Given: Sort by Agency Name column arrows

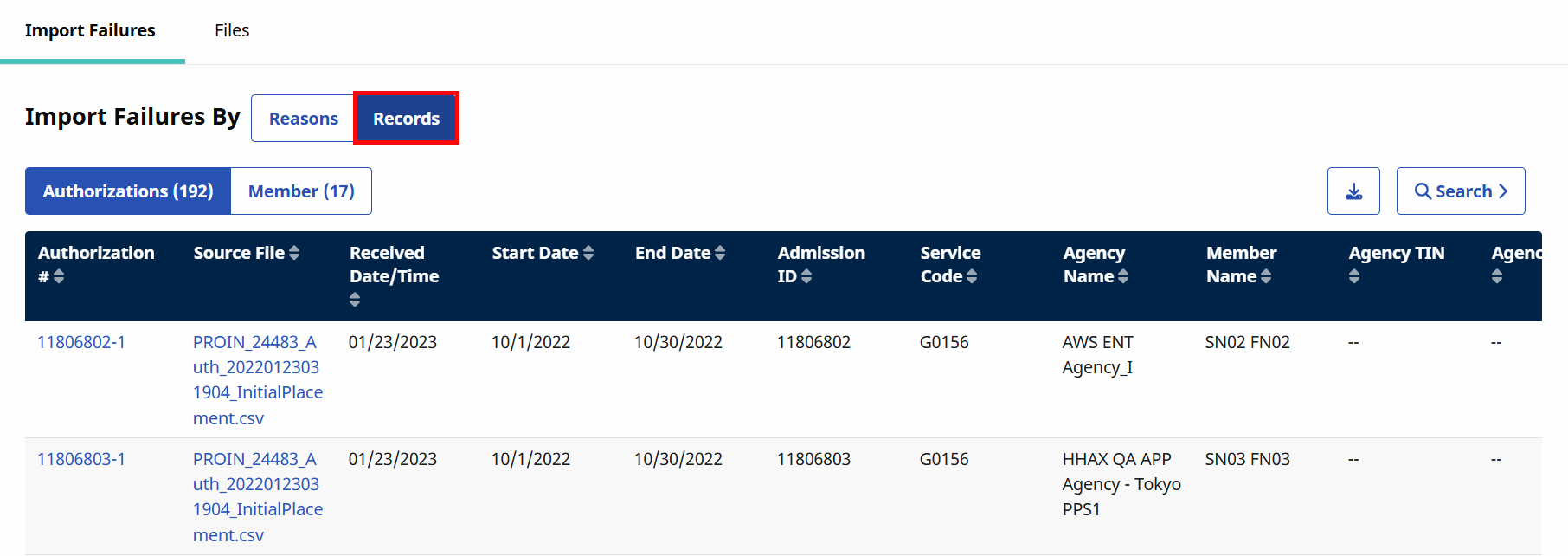Looking at the screenshot, I should 1123,276.
